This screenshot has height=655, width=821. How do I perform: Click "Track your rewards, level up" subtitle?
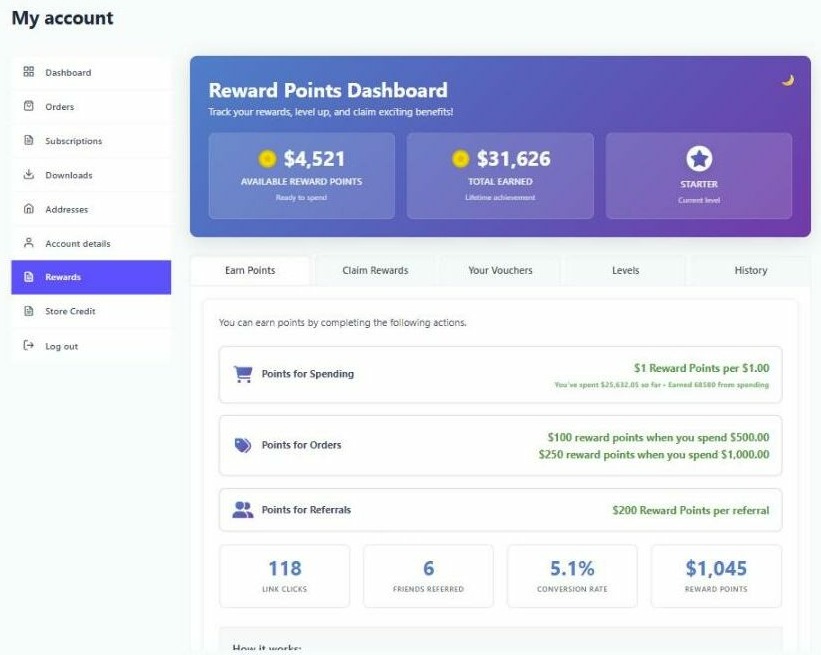[x=331, y=112]
